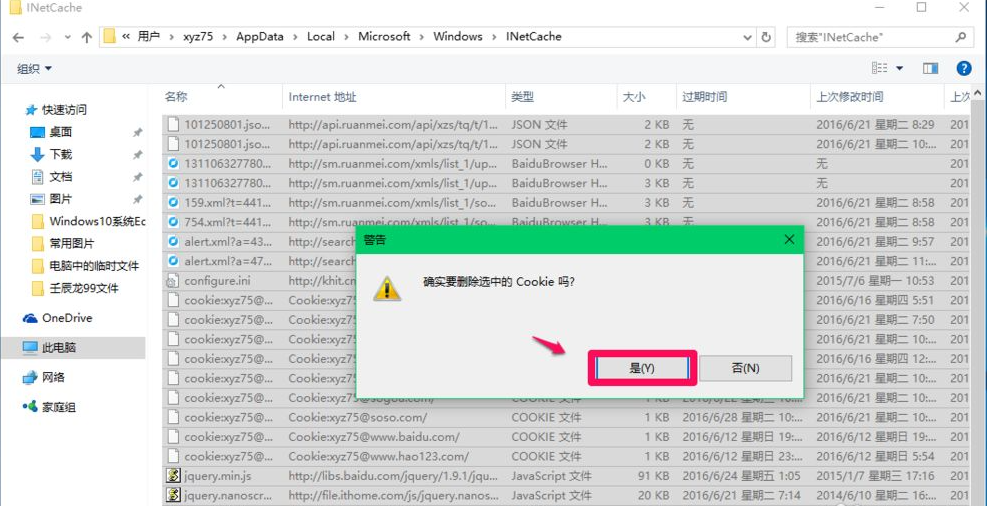The width and height of the screenshot is (987, 506).
Task: Open the view options icon in toolbar
Action: [880, 68]
